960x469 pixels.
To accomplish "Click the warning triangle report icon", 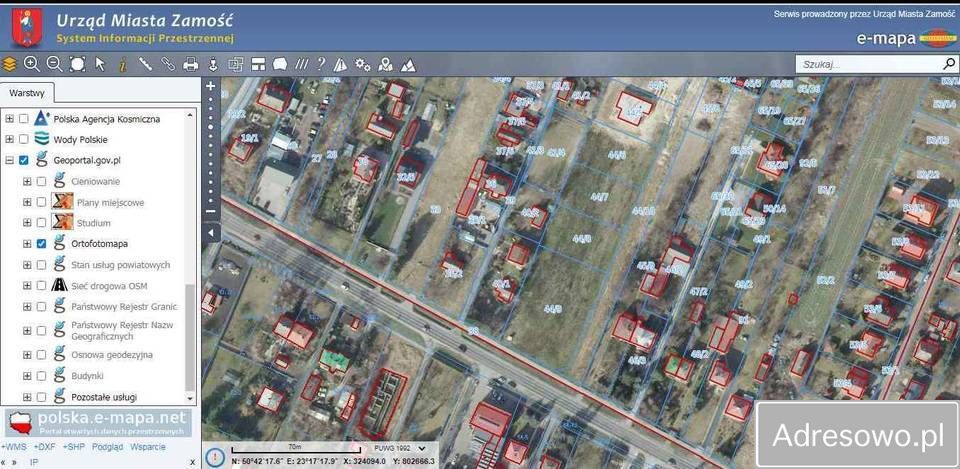I will pos(340,64).
